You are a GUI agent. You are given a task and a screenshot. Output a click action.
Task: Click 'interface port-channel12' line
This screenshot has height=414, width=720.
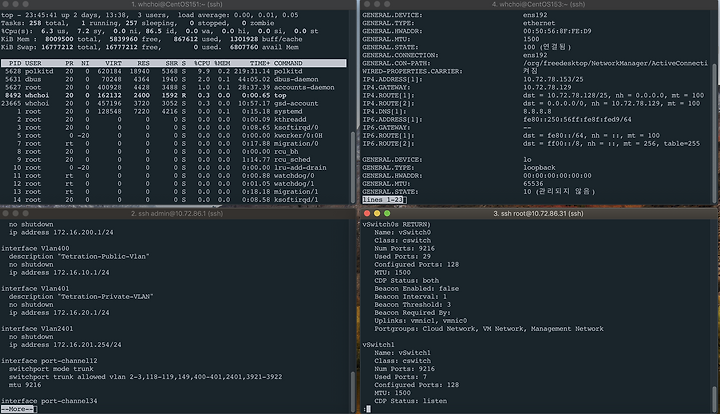tap(49, 361)
